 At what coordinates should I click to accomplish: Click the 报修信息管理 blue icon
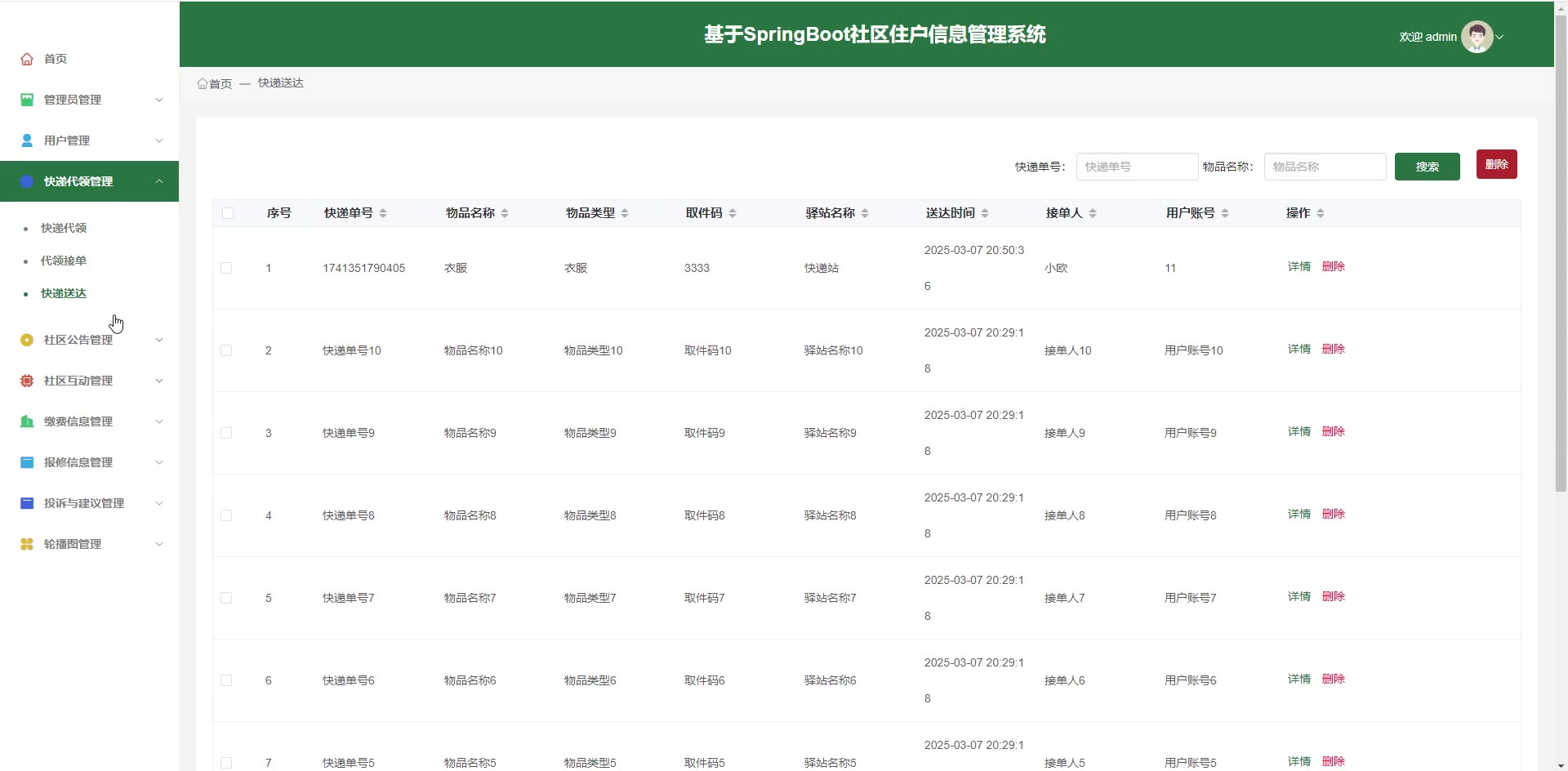[27, 462]
